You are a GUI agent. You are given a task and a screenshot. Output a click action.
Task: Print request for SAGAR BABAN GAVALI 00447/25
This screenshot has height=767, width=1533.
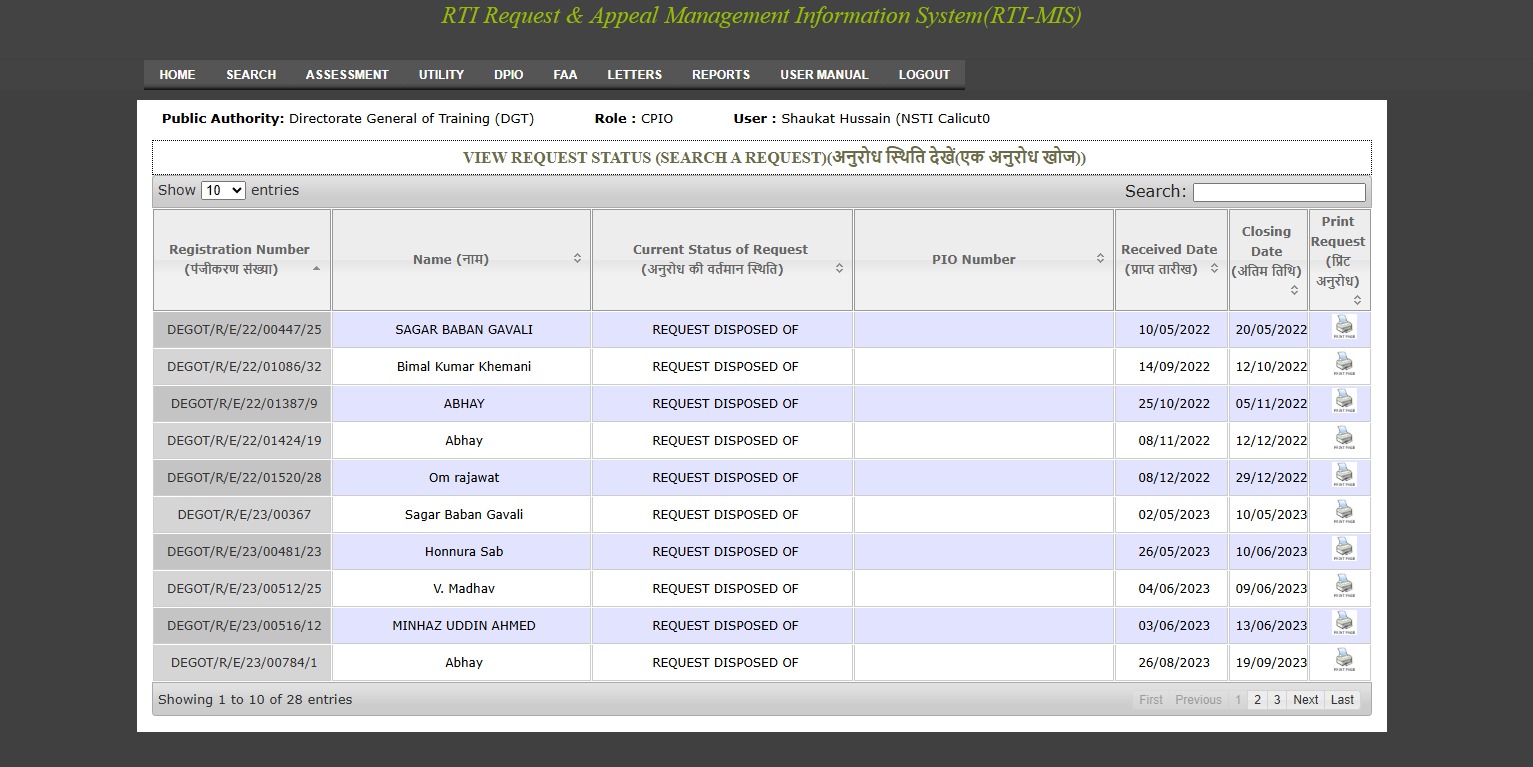(x=1344, y=328)
